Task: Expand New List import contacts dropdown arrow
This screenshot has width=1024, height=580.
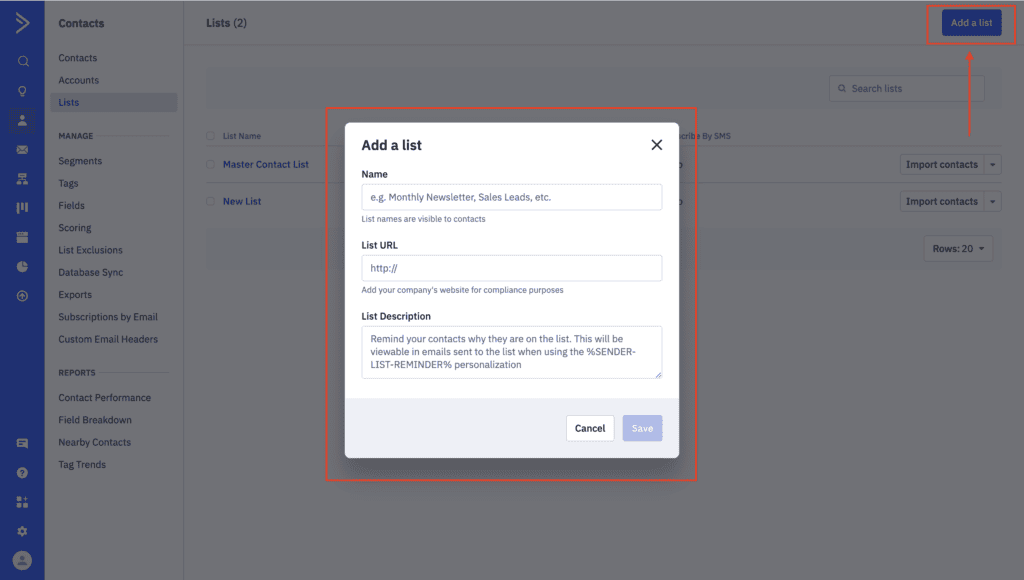Action: [993, 202]
